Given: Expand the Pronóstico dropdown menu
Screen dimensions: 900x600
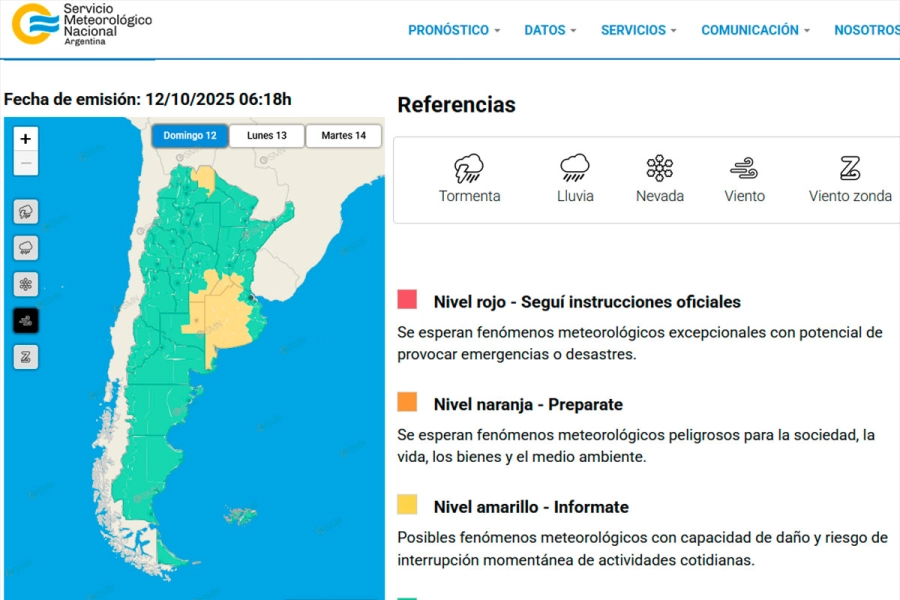Looking at the screenshot, I should 454,30.
